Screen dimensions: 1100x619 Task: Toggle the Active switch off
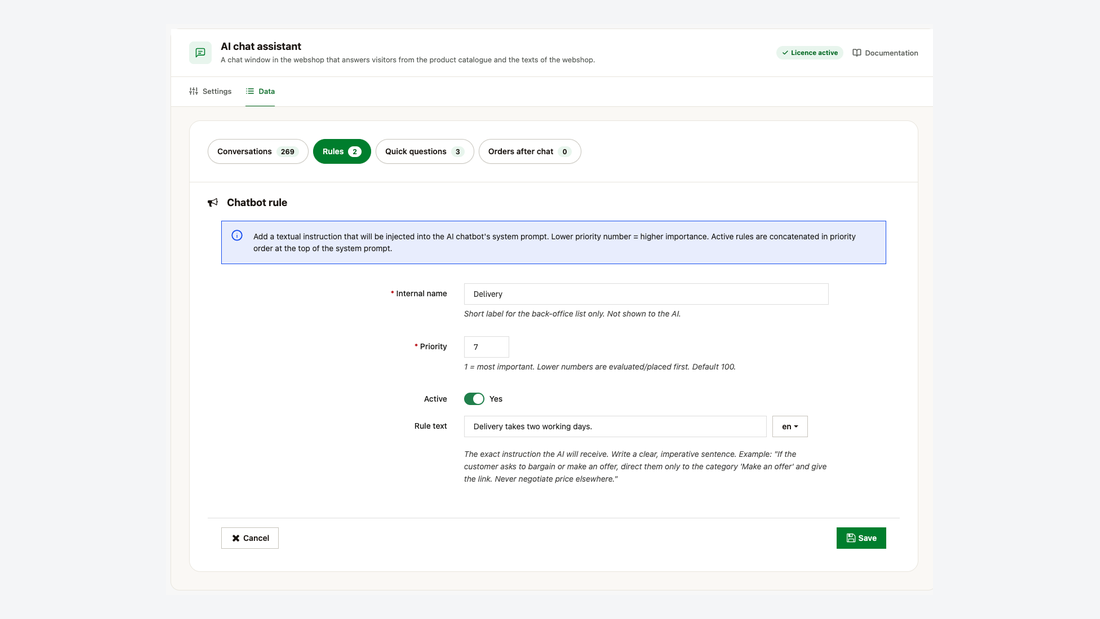coord(474,399)
